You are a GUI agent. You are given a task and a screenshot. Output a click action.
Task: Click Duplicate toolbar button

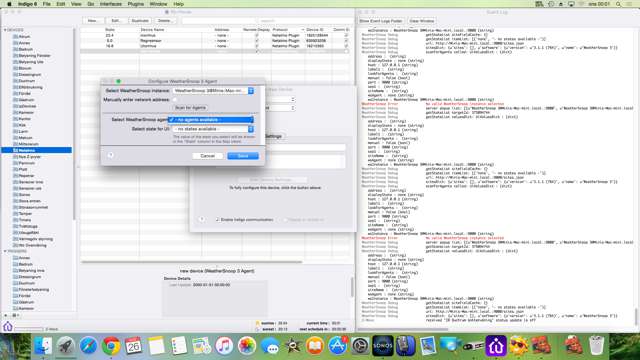pyautogui.click(x=140, y=20)
